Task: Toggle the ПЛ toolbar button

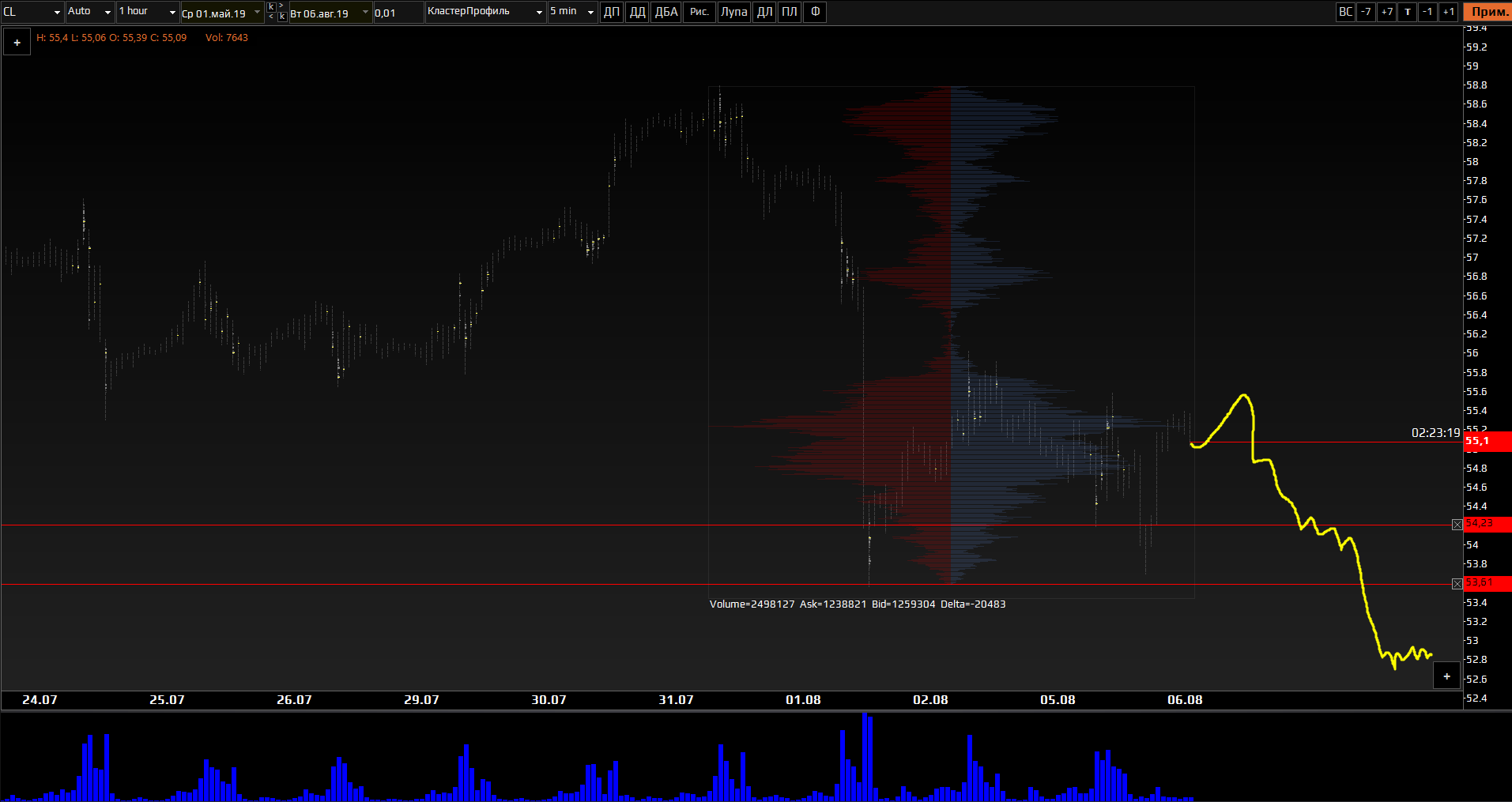Action: click(x=789, y=12)
